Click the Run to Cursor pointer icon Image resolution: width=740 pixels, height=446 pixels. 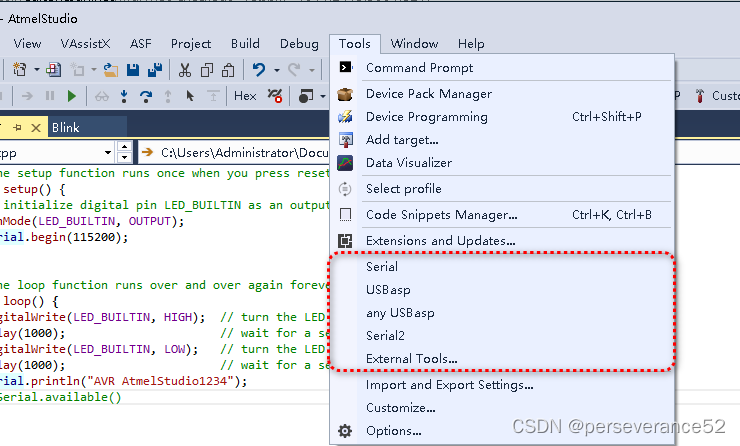[x=190, y=96]
